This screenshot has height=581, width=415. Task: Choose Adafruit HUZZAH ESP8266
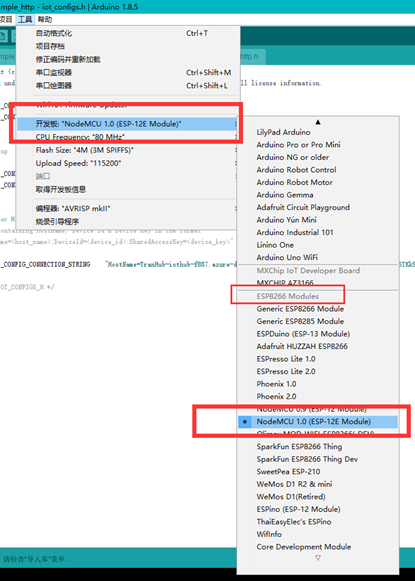point(318,346)
